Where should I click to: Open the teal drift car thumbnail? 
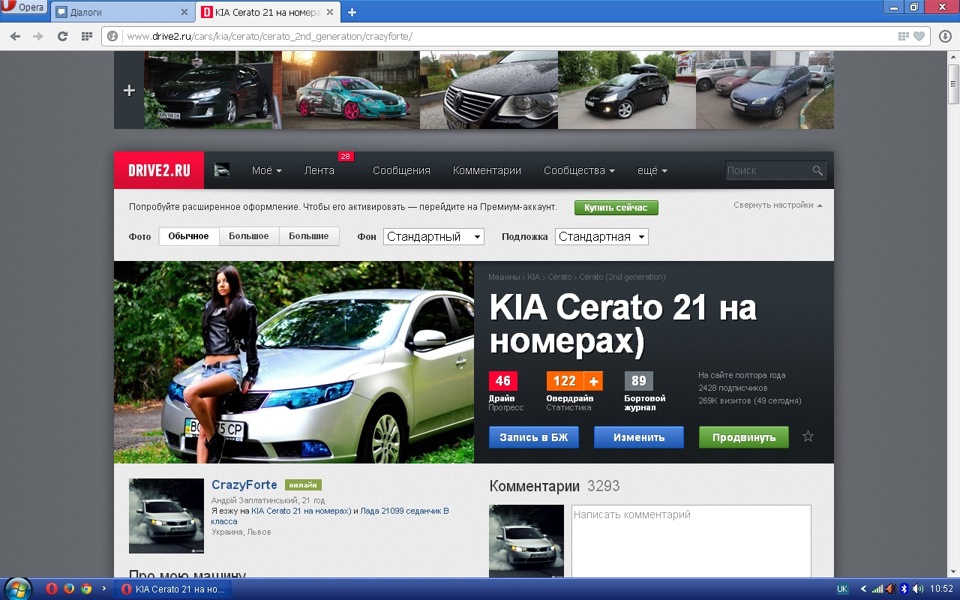pyautogui.click(x=351, y=90)
